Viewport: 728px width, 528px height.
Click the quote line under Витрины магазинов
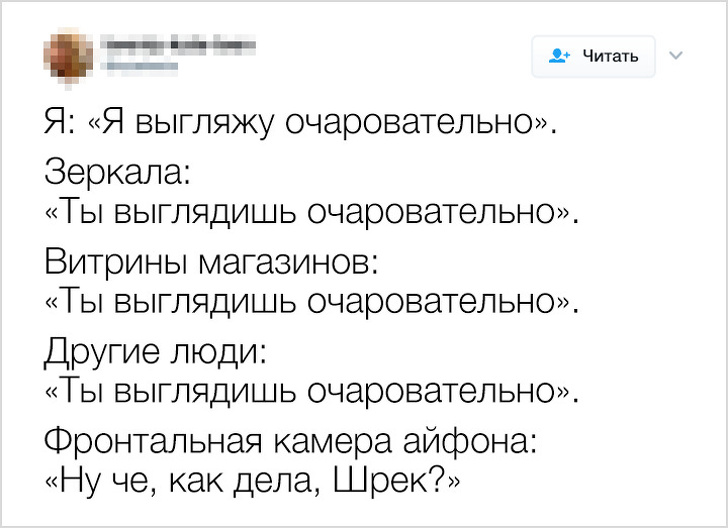[x=311, y=299]
